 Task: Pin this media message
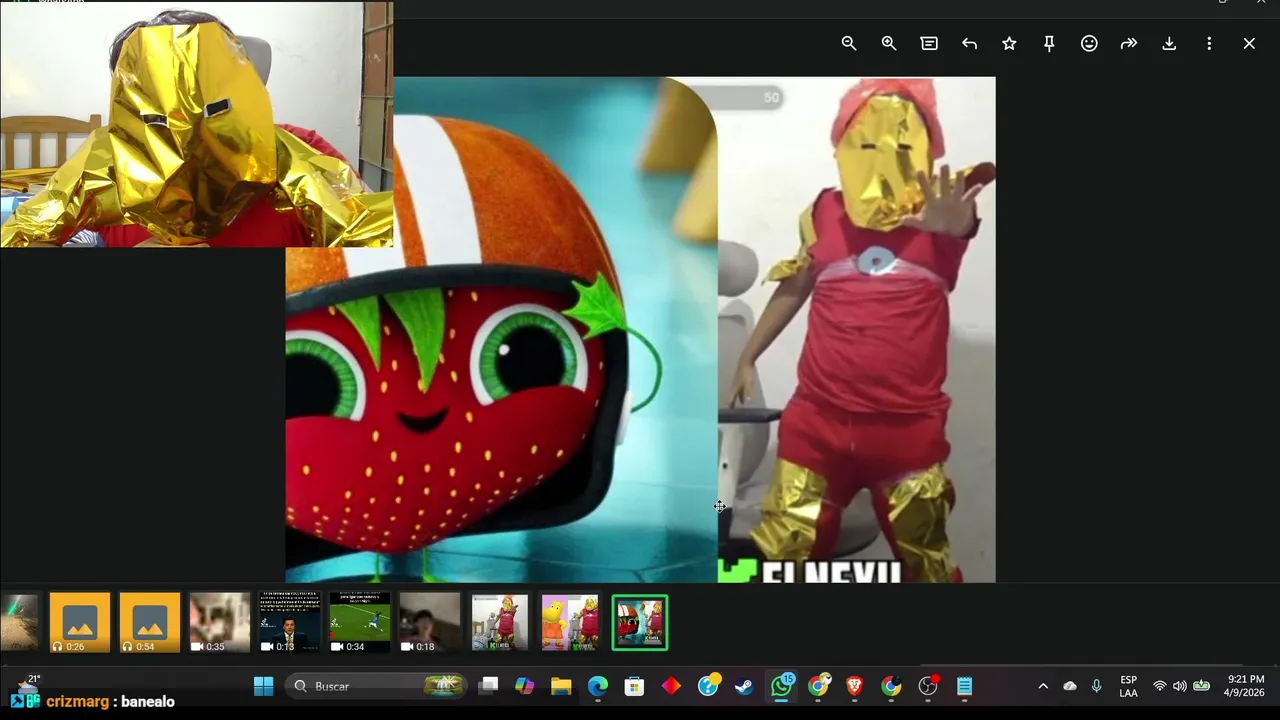(x=1049, y=44)
